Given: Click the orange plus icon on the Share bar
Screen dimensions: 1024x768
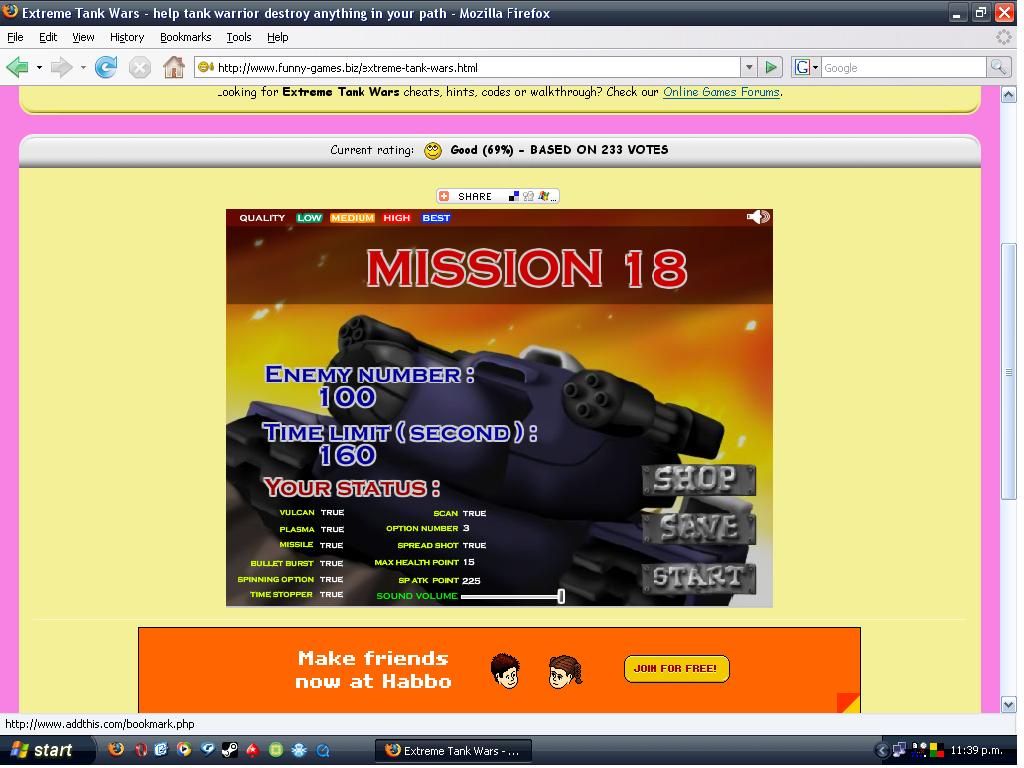Looking at the screenshot, I should point(444,197).
